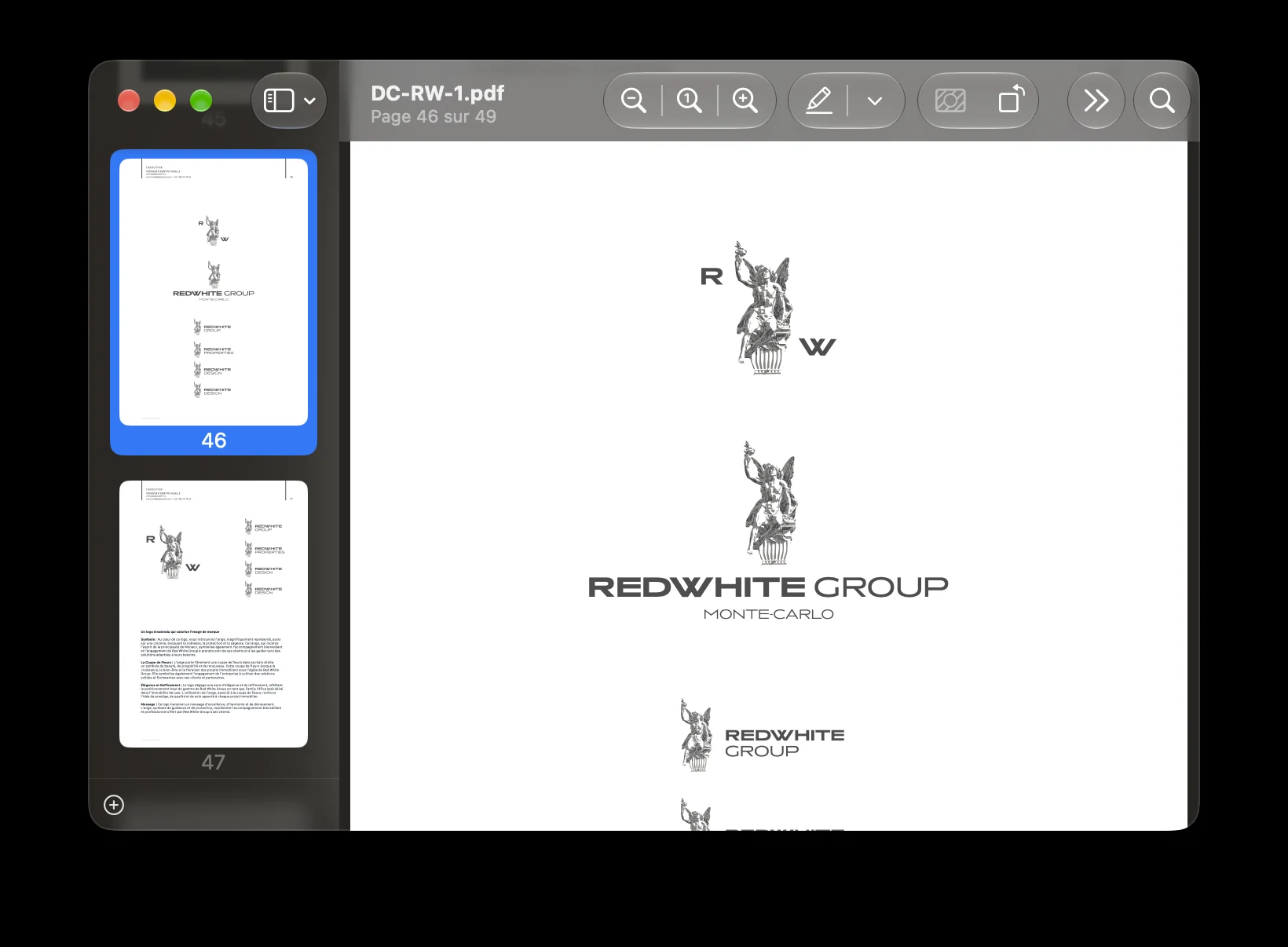Click the 'Page 46 sur 49' subtitle
This screenshot has width=1288, height=947.
434,116
